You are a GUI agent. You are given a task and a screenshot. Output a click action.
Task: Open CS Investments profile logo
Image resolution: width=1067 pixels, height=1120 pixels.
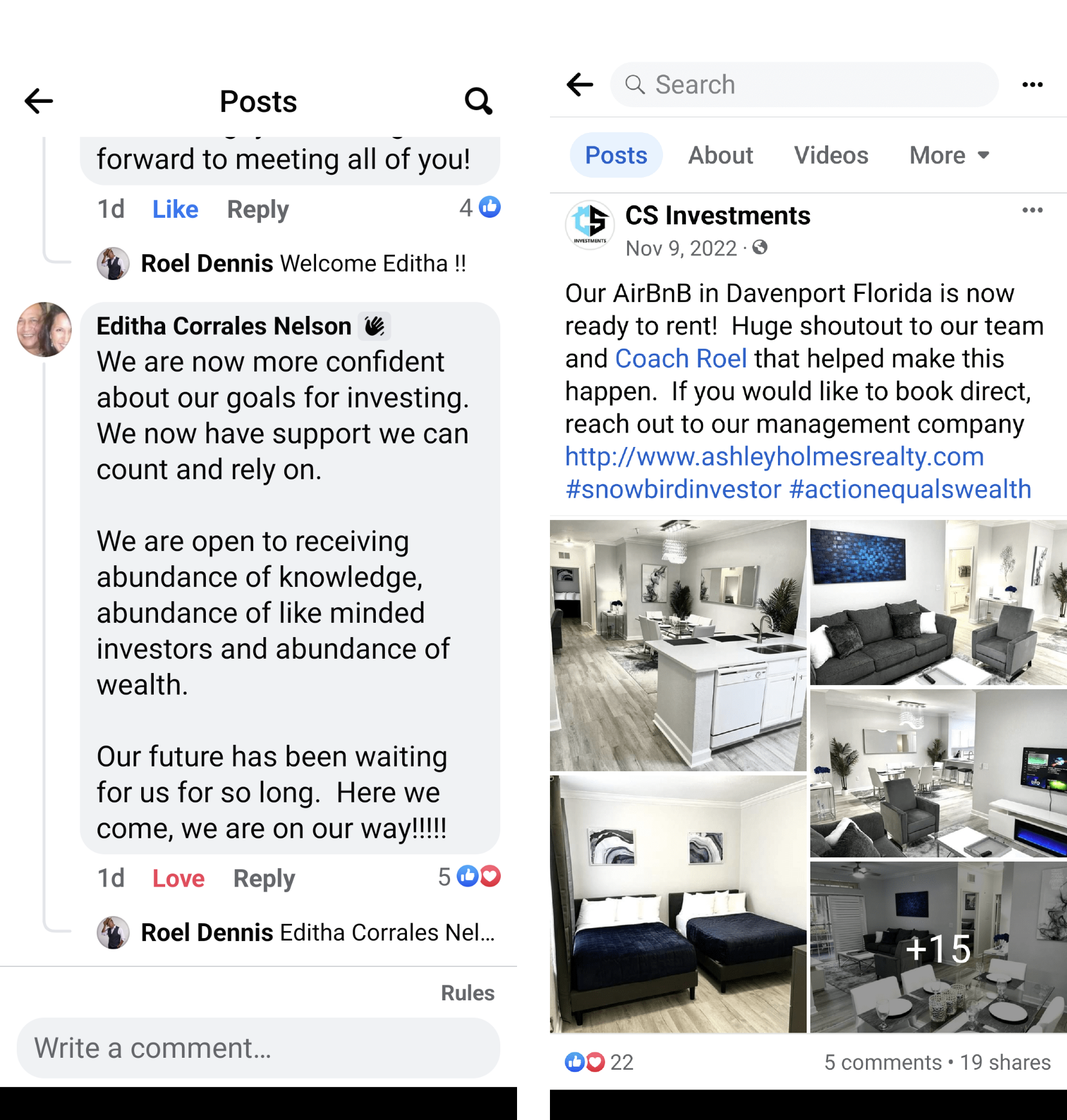[x=590, y=225]
